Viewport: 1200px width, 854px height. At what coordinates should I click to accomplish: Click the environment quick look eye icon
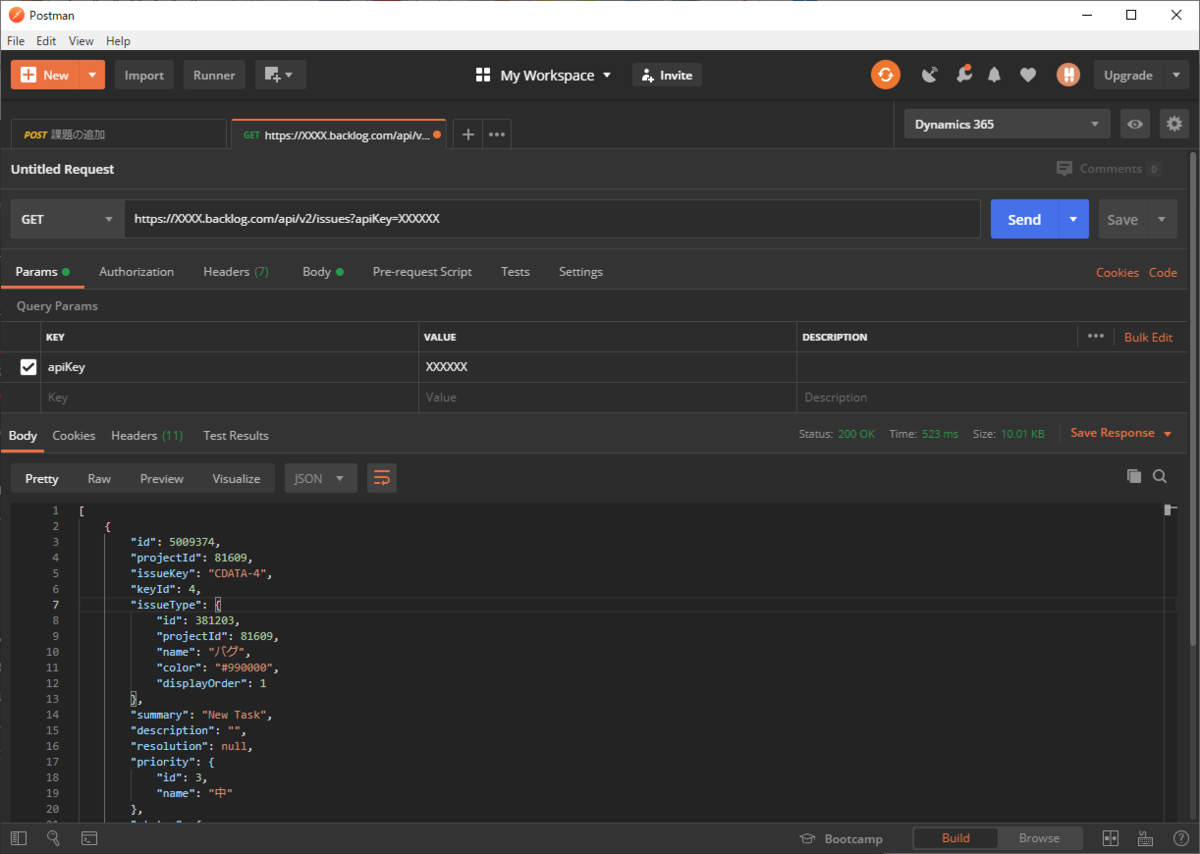1135,124
